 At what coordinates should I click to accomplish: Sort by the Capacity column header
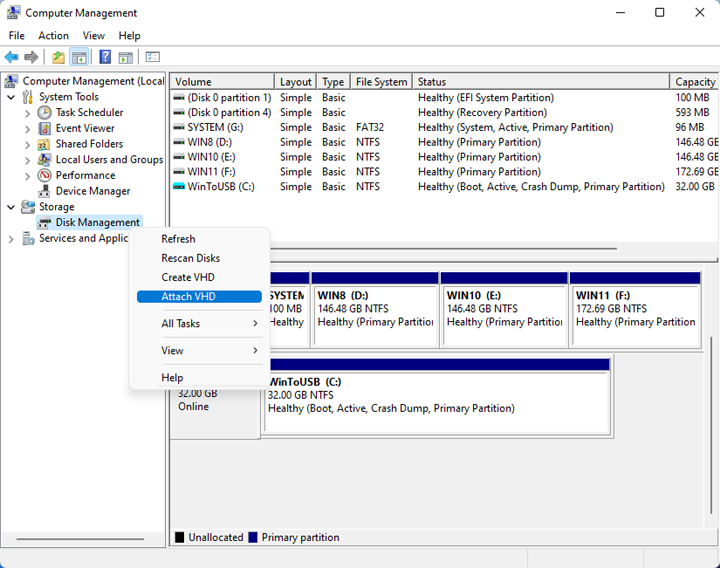click(x=694, y=82)
